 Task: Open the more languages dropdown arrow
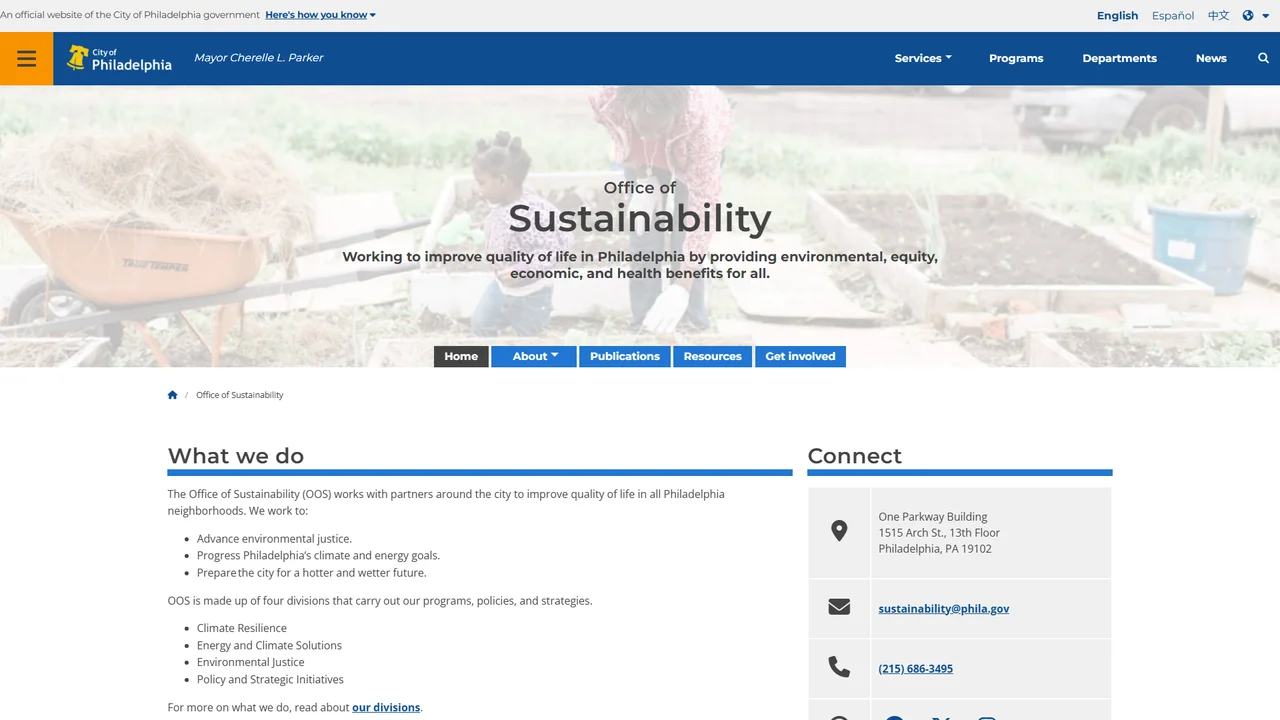pos(1265,15)
